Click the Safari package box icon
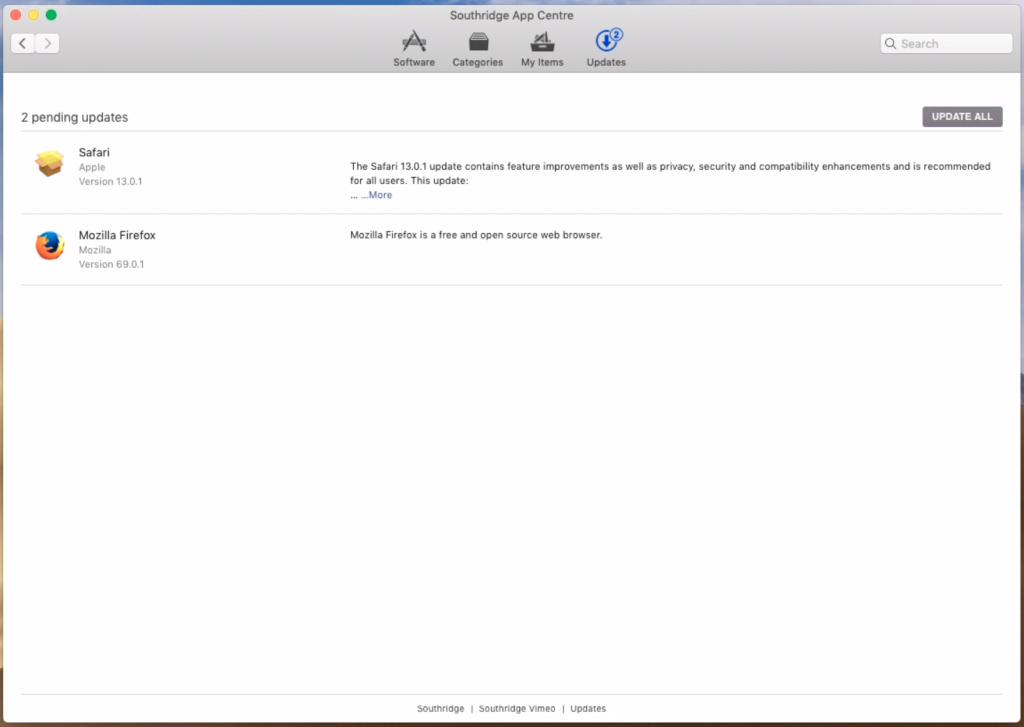This screenshot has height=727, width=1024. [49, 163]
